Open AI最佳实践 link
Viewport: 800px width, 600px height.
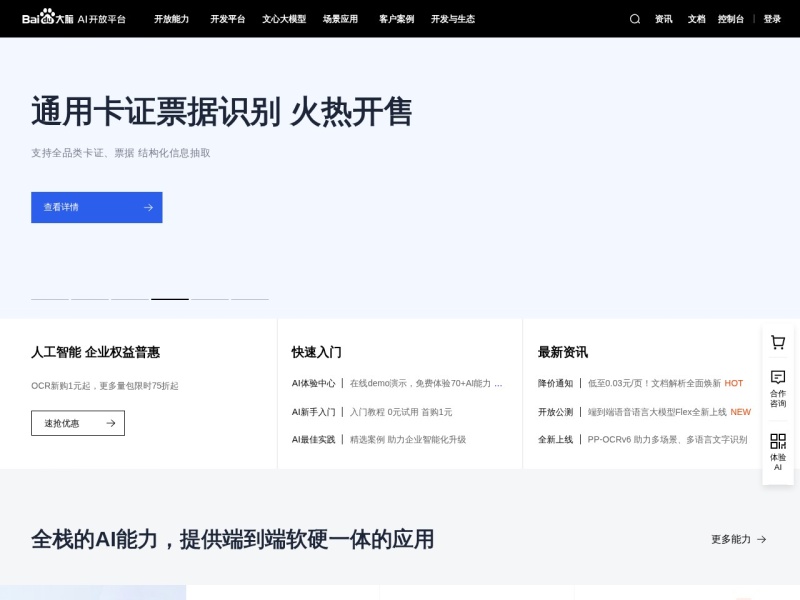[x=379, y=439]
